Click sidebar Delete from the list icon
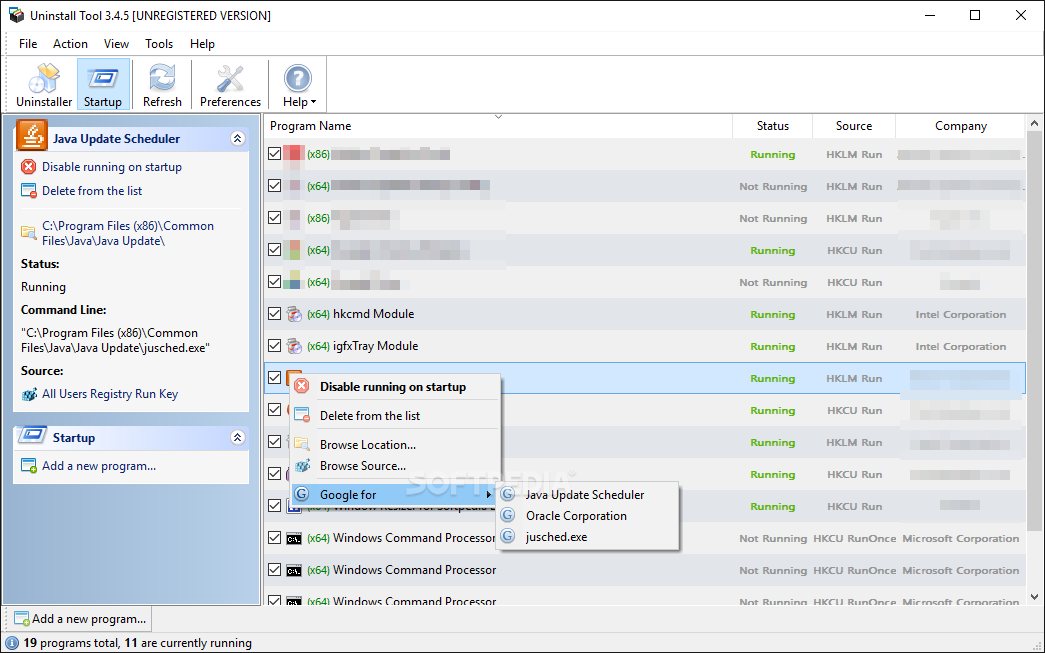 29,191
